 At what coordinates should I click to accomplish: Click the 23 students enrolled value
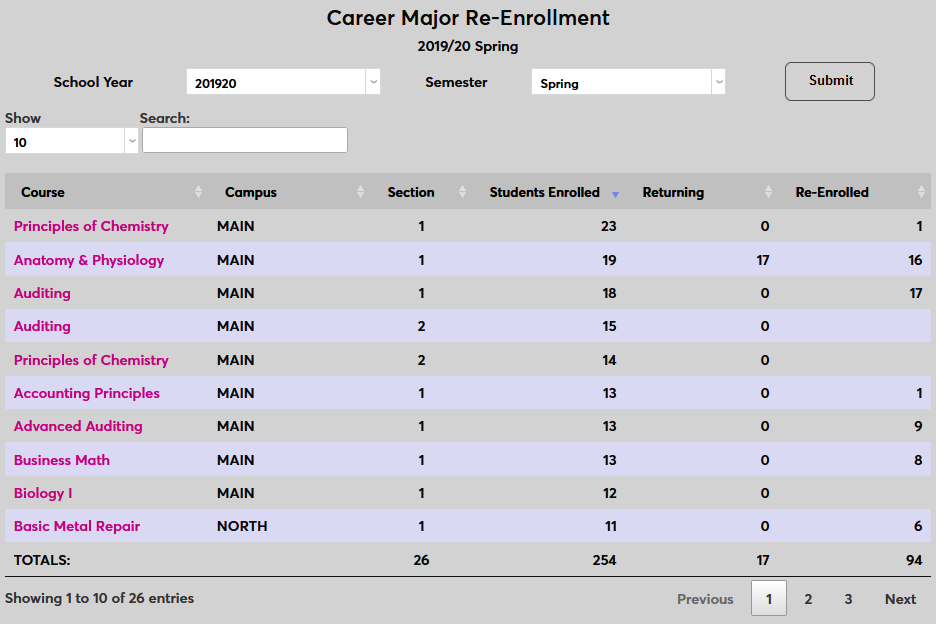[609, 226]
